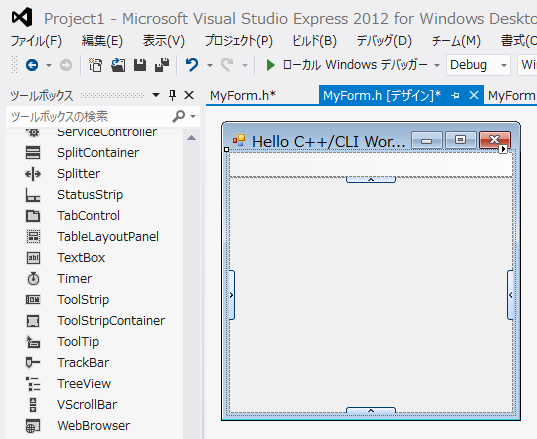Click the Save All icon
This screenshot has height=439, width=537.
click(162, 65)
